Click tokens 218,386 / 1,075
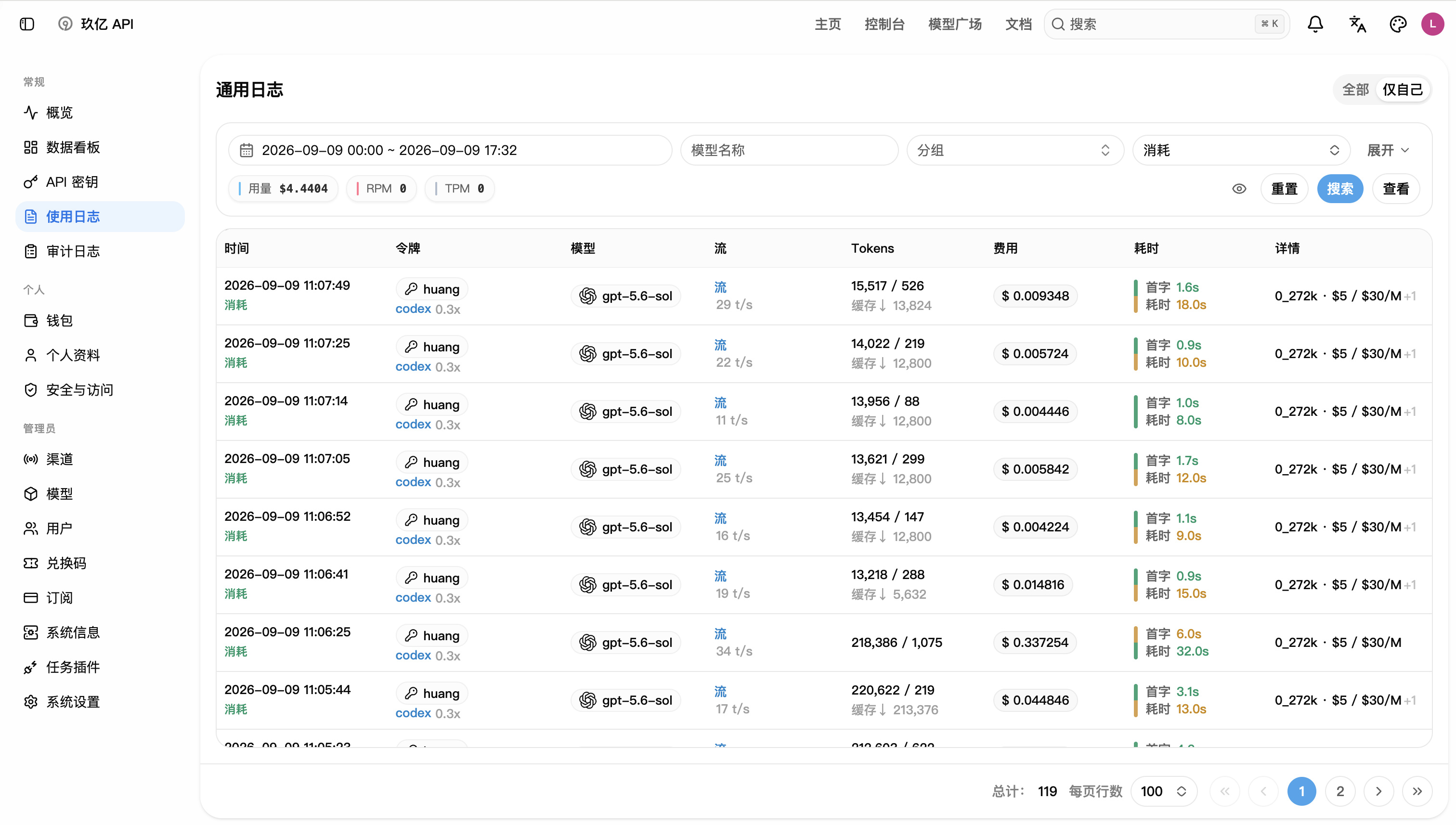This screenshot has height=825, width=1456. click(896, 643)
